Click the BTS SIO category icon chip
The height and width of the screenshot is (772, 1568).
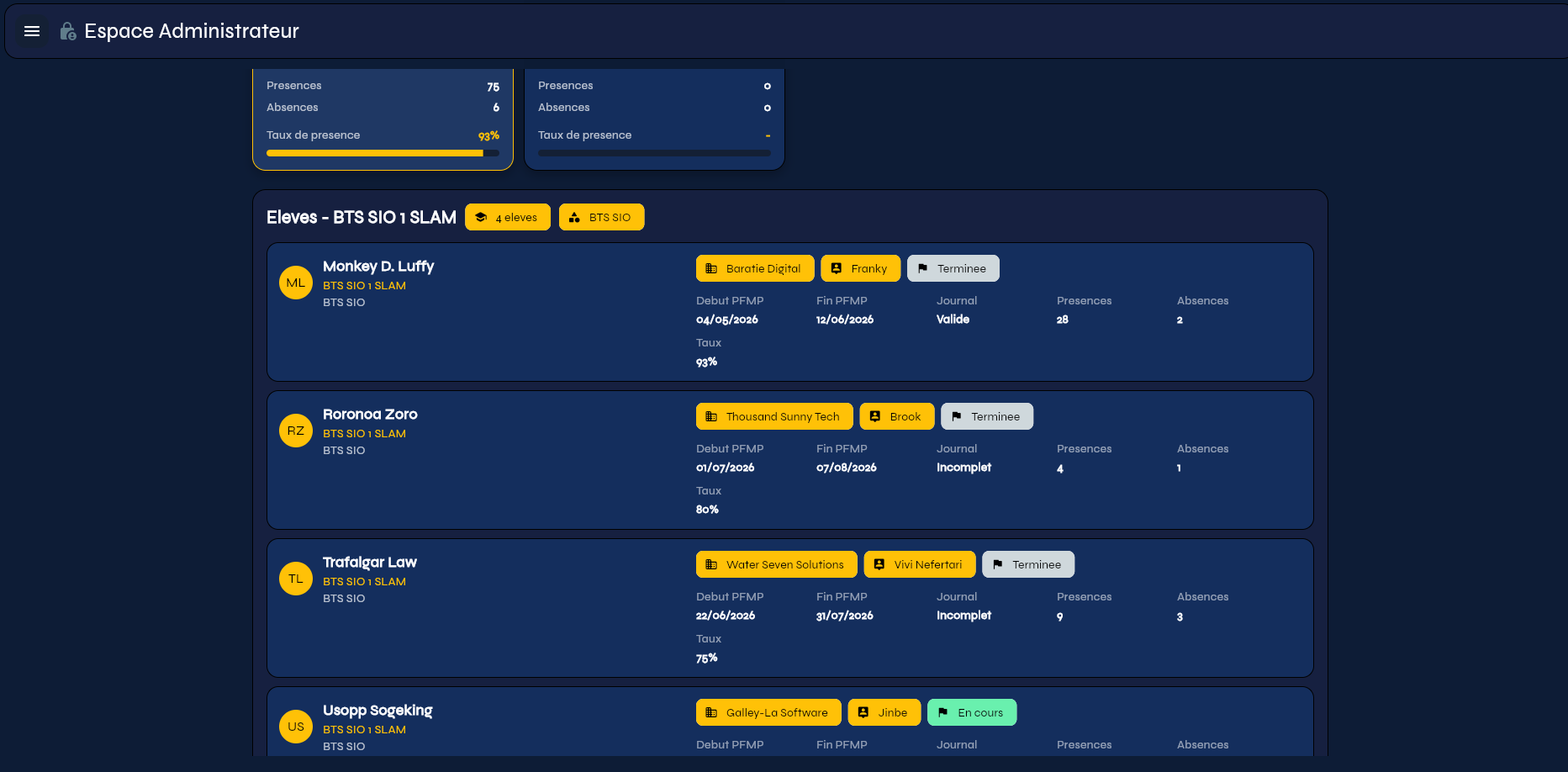pyautogui.click(x=602, y=217)
